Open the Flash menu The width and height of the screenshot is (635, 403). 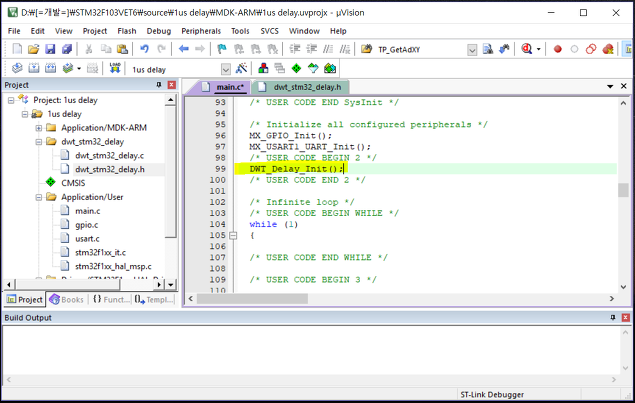point(127,31)
